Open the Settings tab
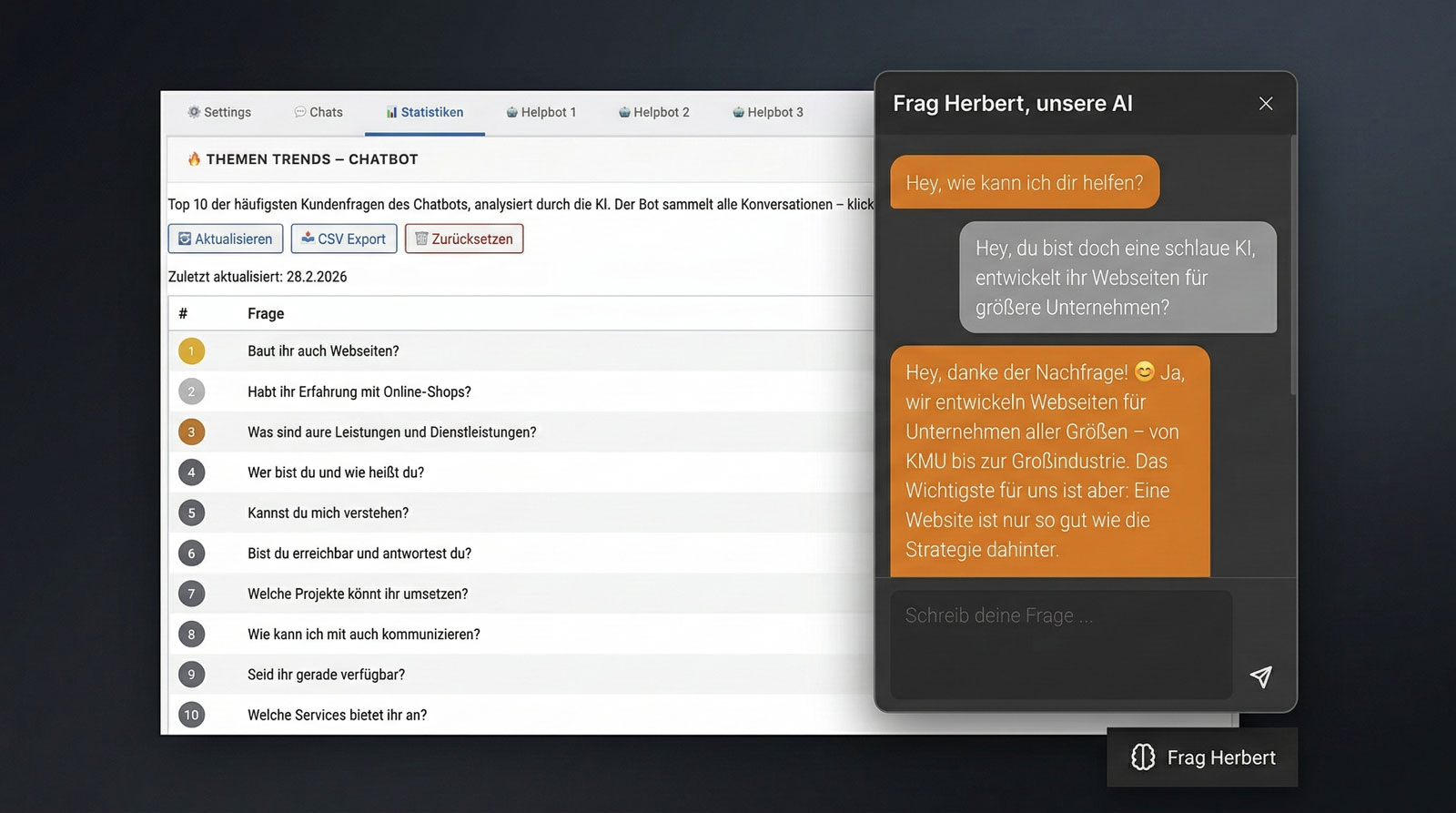This screenshot has height=813, width=1456. coord(219,112)
